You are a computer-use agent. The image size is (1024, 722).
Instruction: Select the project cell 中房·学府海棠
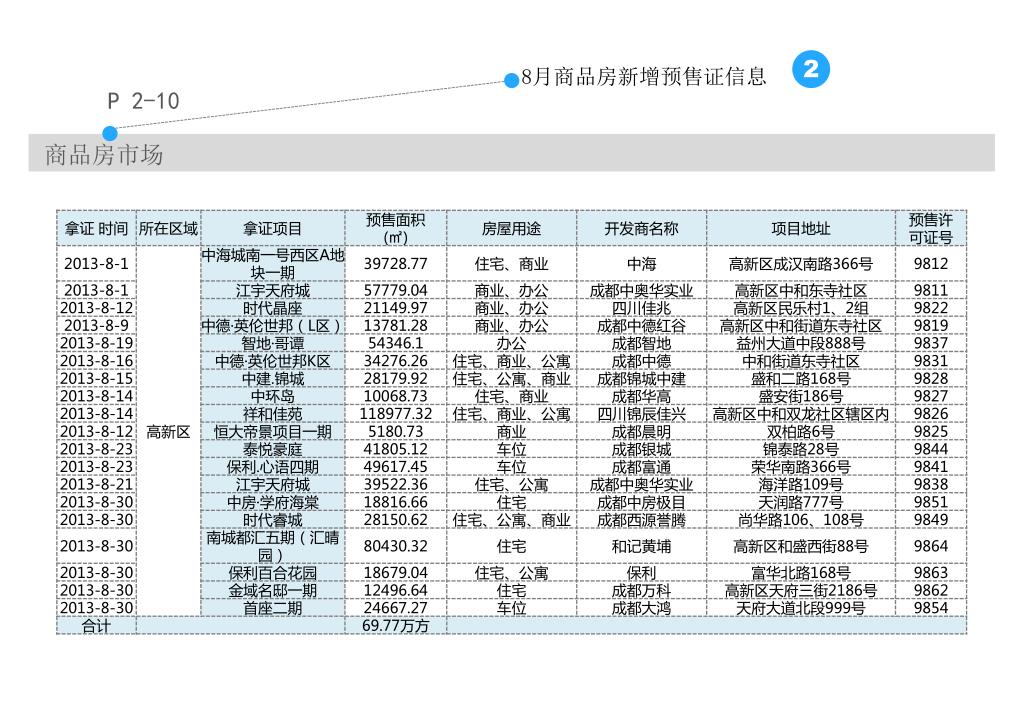272,502
